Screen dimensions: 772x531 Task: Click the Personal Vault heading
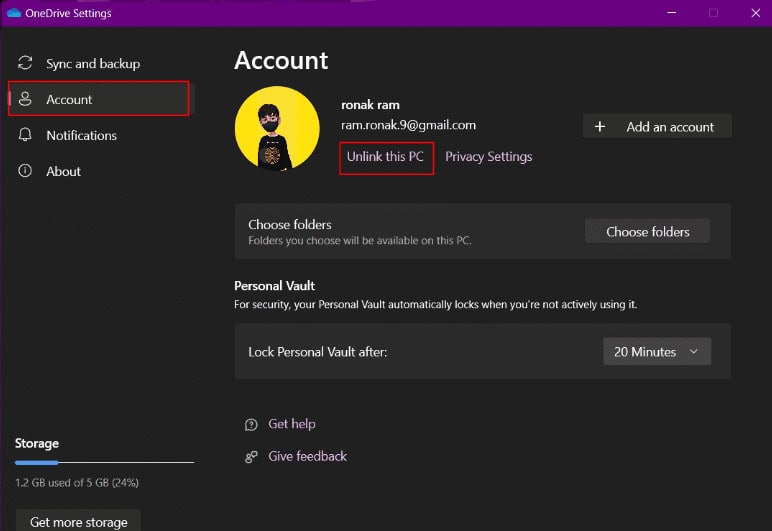(274, 285)
